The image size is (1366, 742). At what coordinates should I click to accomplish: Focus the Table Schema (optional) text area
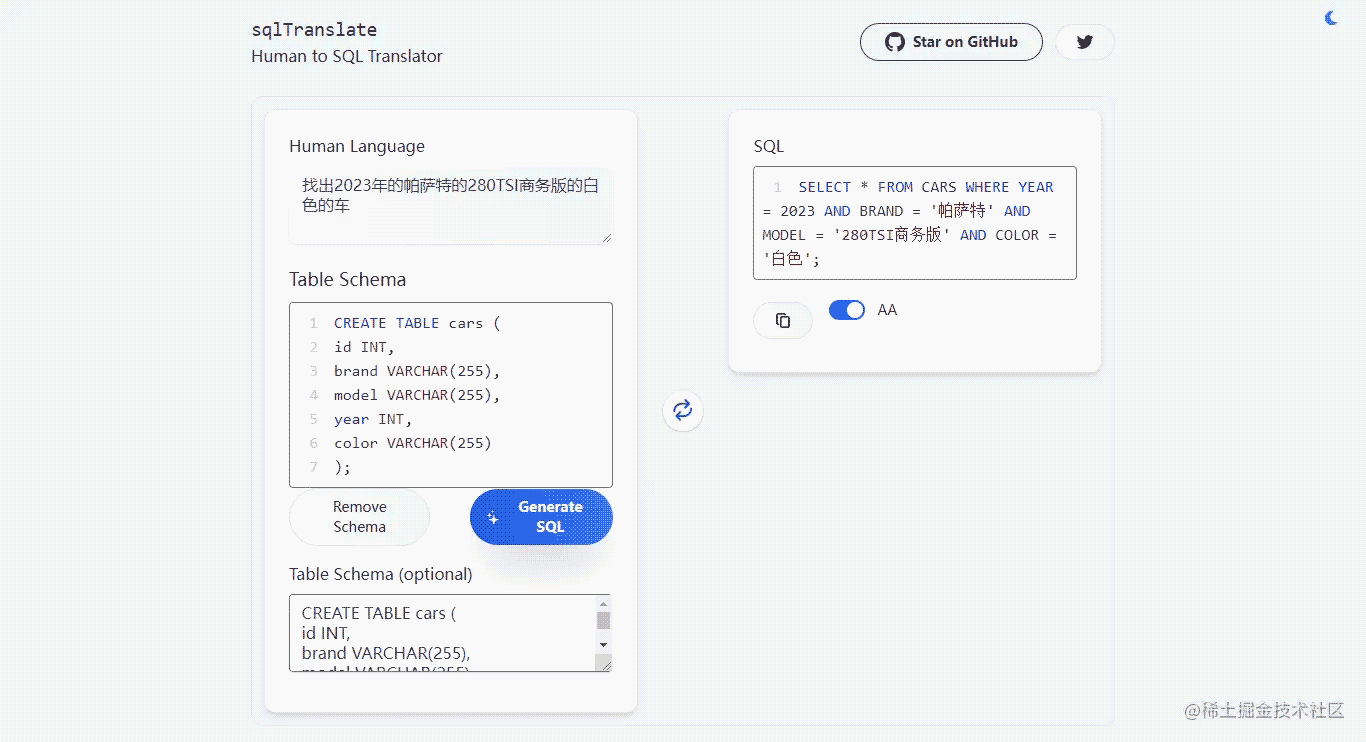coord(440,633)
